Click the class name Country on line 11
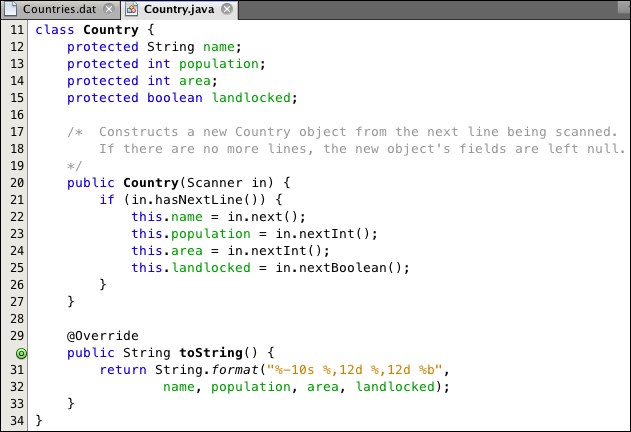The height and width of the screenshot is (432, 631). pyautogui.click(x=111, y=30)
